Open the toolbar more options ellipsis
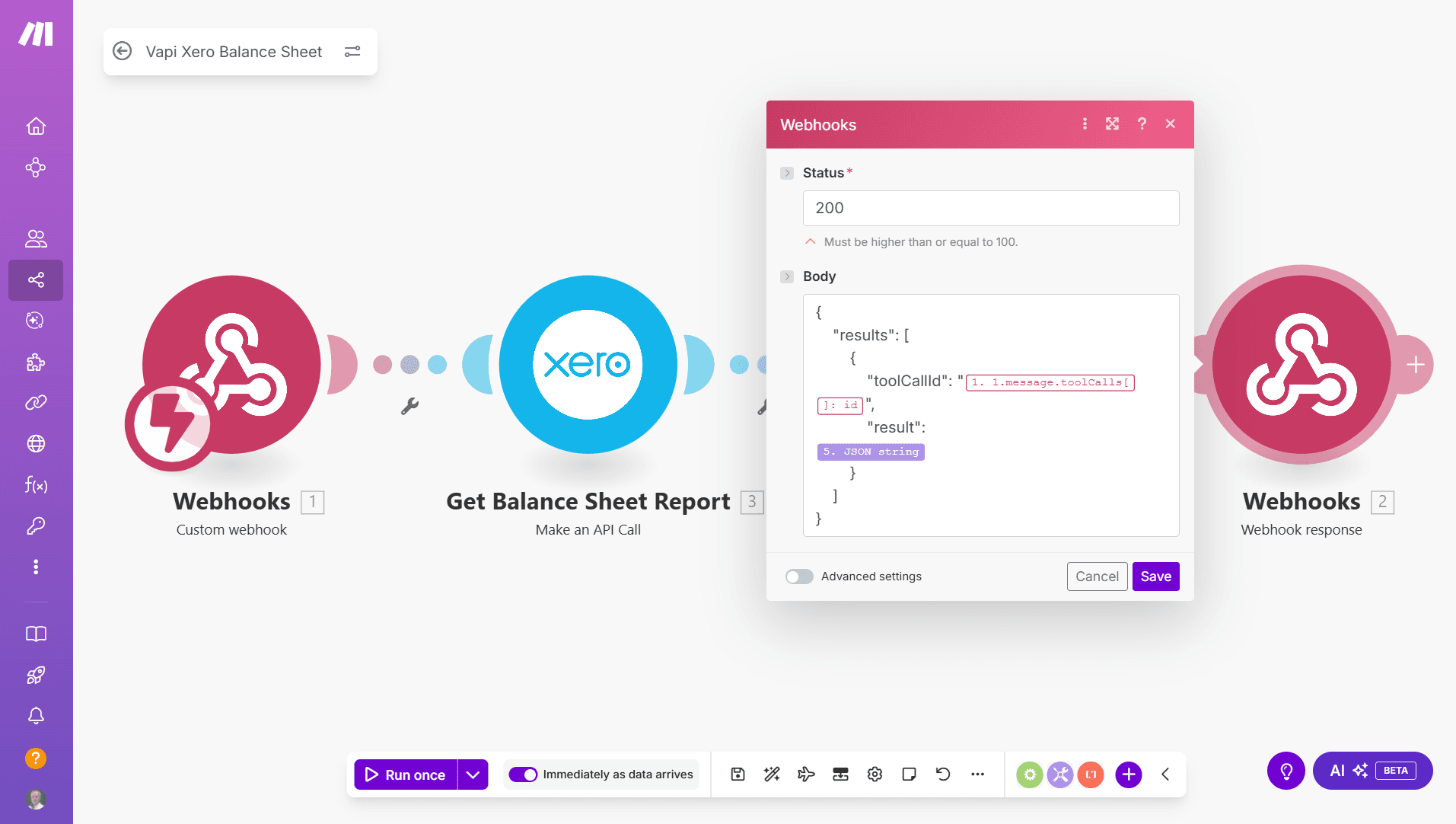 click(977, 774)
